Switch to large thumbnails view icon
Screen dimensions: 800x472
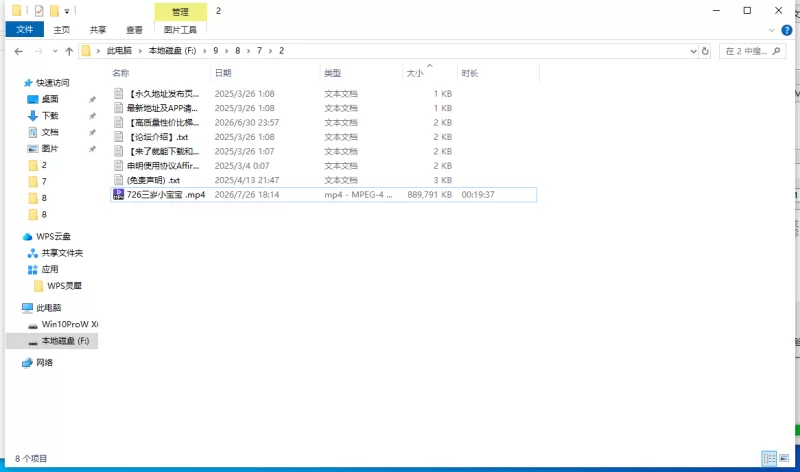pos(784,458)
